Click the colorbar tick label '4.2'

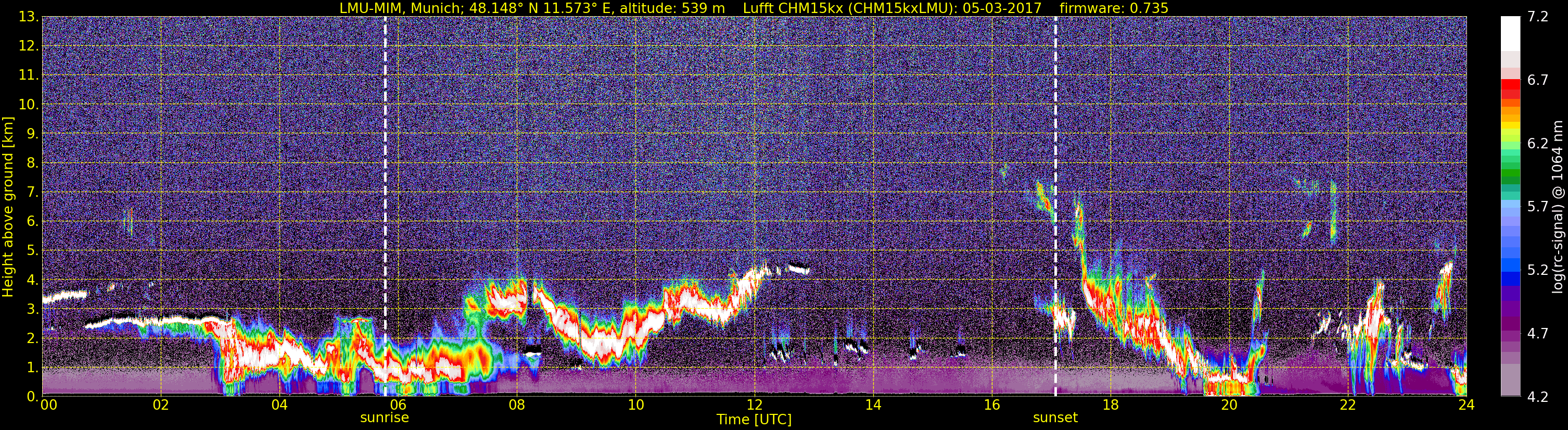pyautogui.click(x=1538, y=397)
